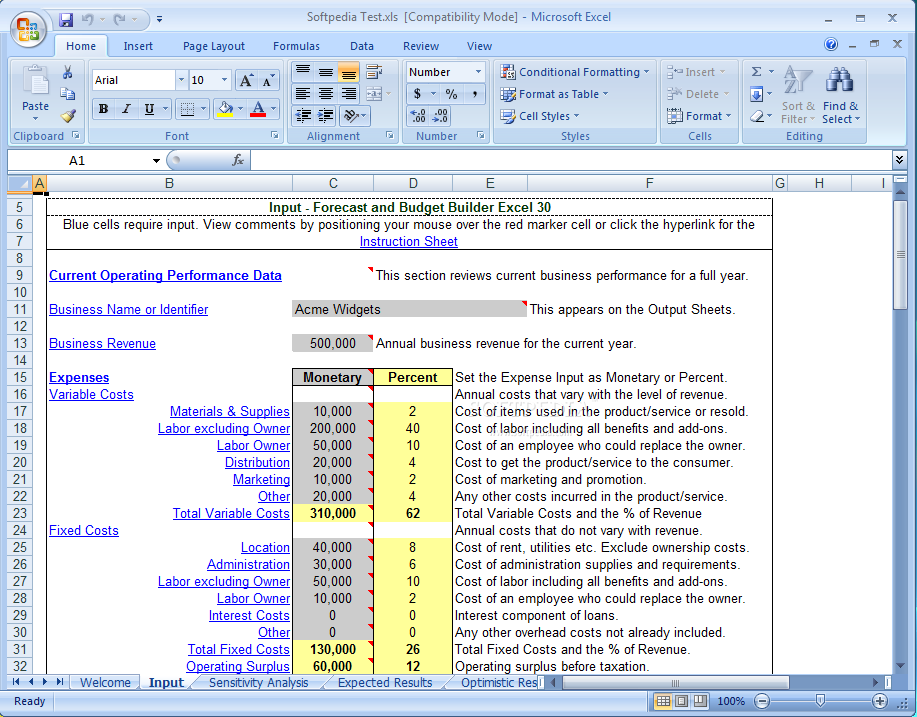917x717 pixels.
Task: Apply cell borders using the Borders icon
Action: pyautogui.click(x=187, y=109)
